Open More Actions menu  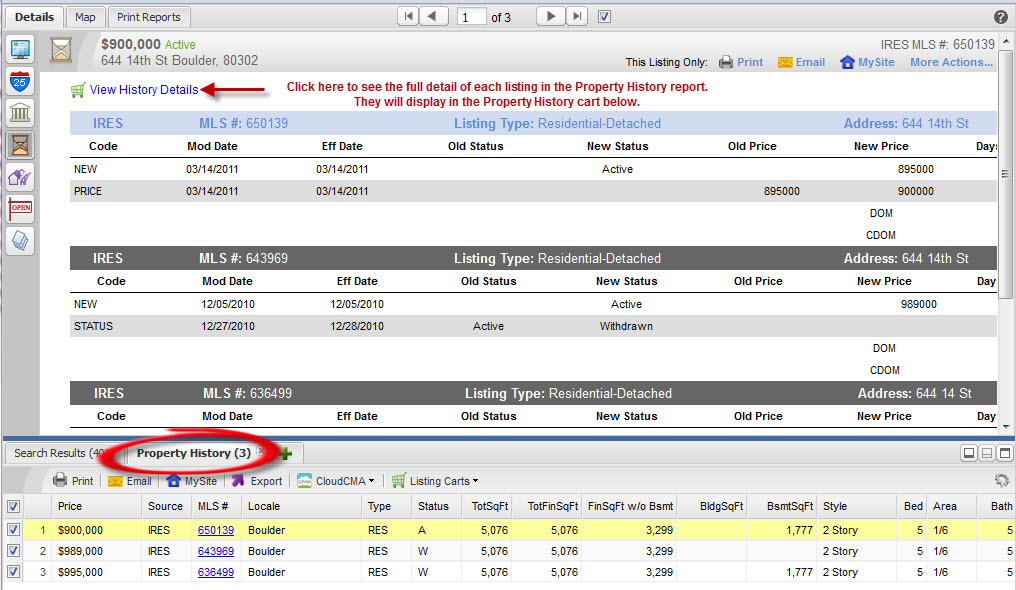click(x=951, y=62)
